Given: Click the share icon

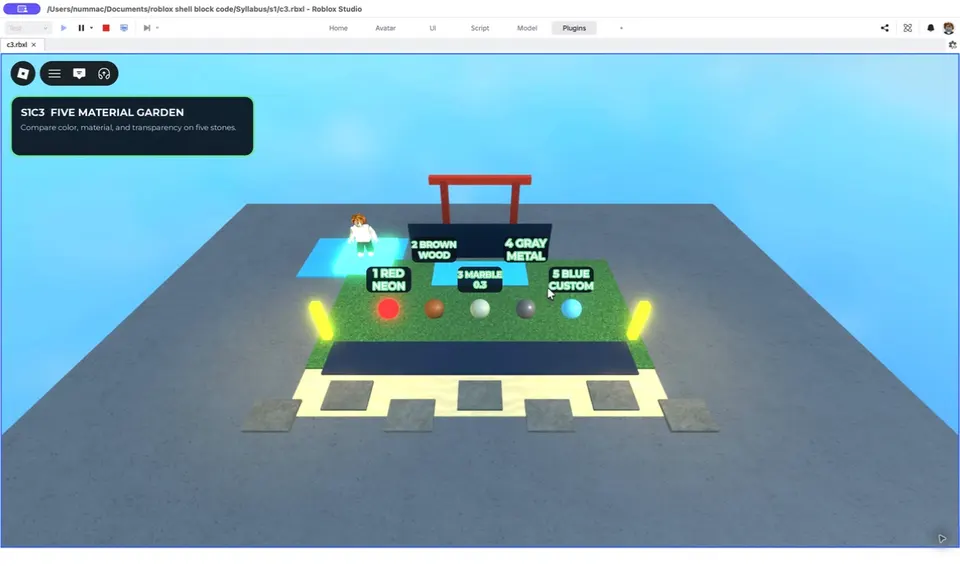Looking at the screenshot, I should tap(885, 28).
